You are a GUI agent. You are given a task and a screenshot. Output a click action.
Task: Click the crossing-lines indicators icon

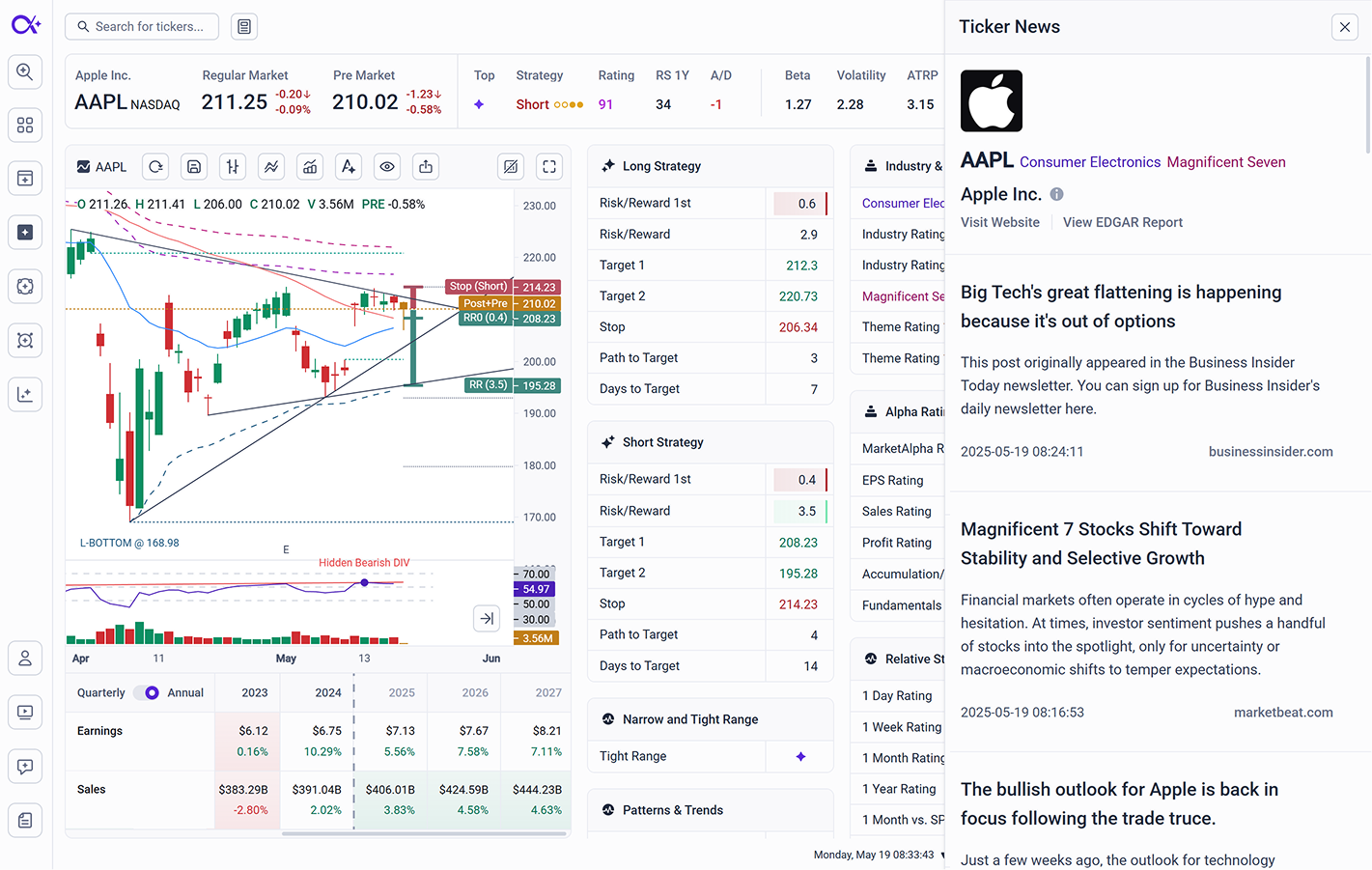(271, 167)
